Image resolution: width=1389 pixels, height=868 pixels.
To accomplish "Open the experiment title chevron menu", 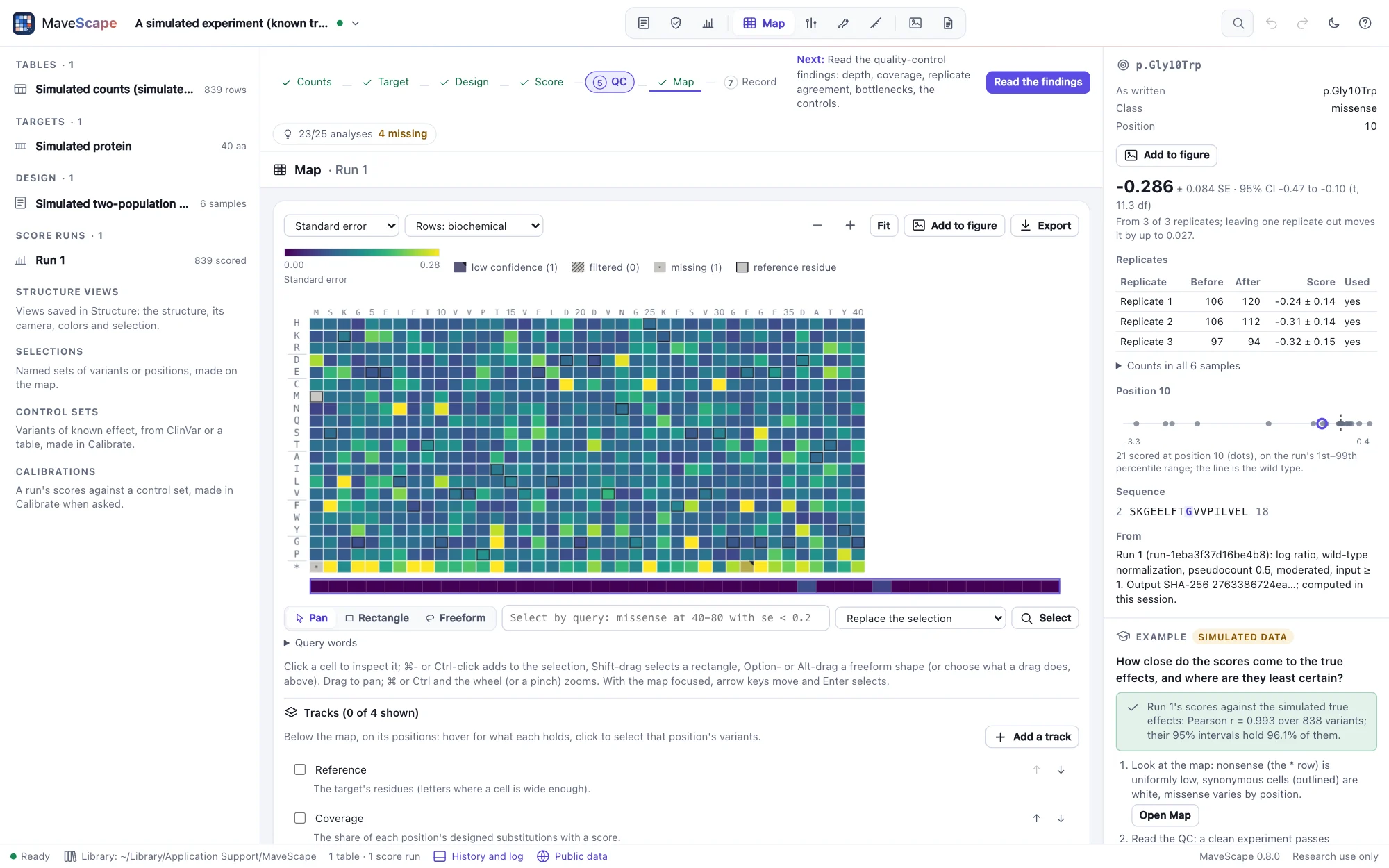I will [356, 23].
